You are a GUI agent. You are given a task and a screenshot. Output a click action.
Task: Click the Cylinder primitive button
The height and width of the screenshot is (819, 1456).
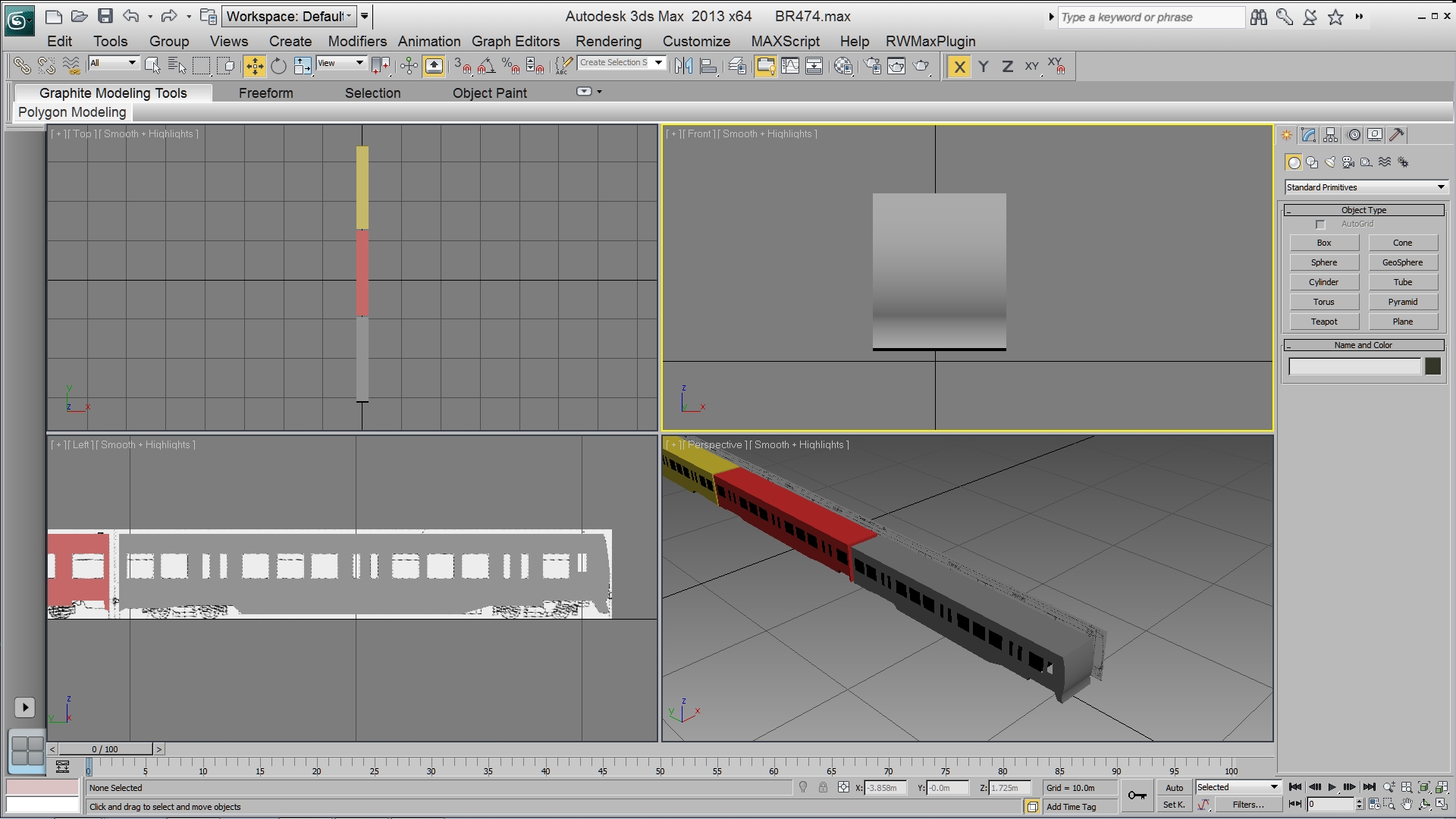click(x=1324, y=282)
